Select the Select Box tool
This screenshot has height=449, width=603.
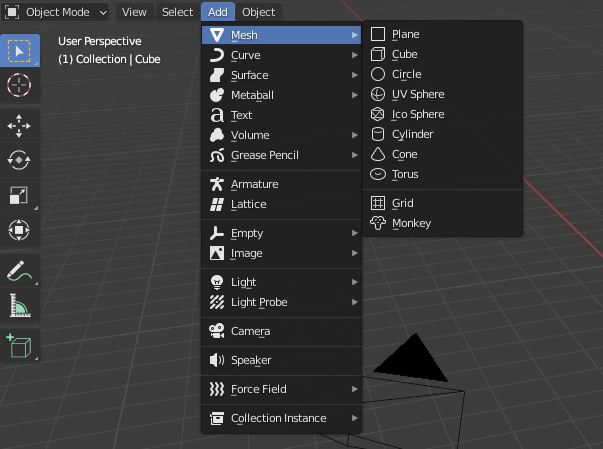pyautogui.click(x=20, y=51)
